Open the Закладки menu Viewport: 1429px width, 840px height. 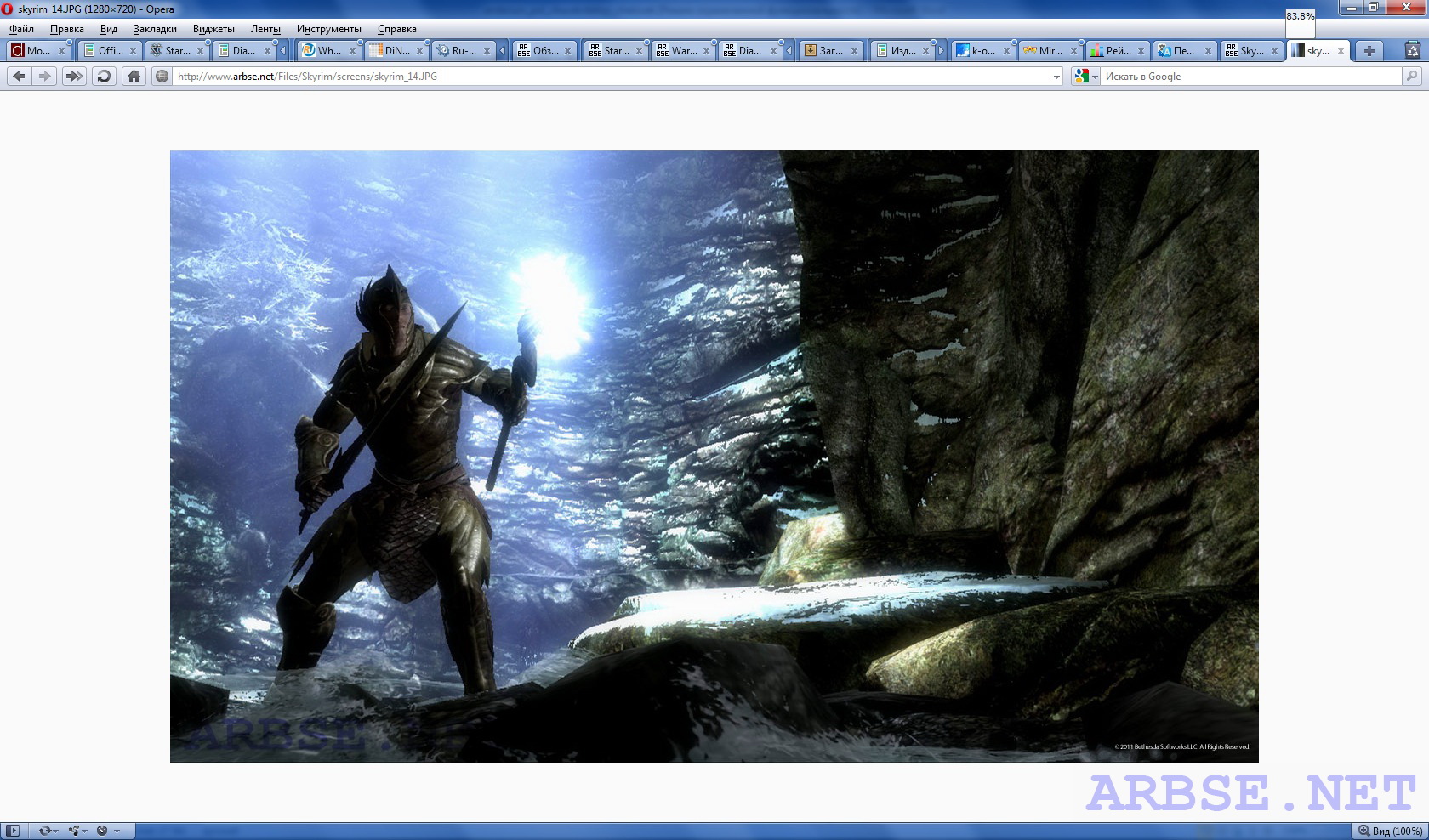[x=155, y=29]
